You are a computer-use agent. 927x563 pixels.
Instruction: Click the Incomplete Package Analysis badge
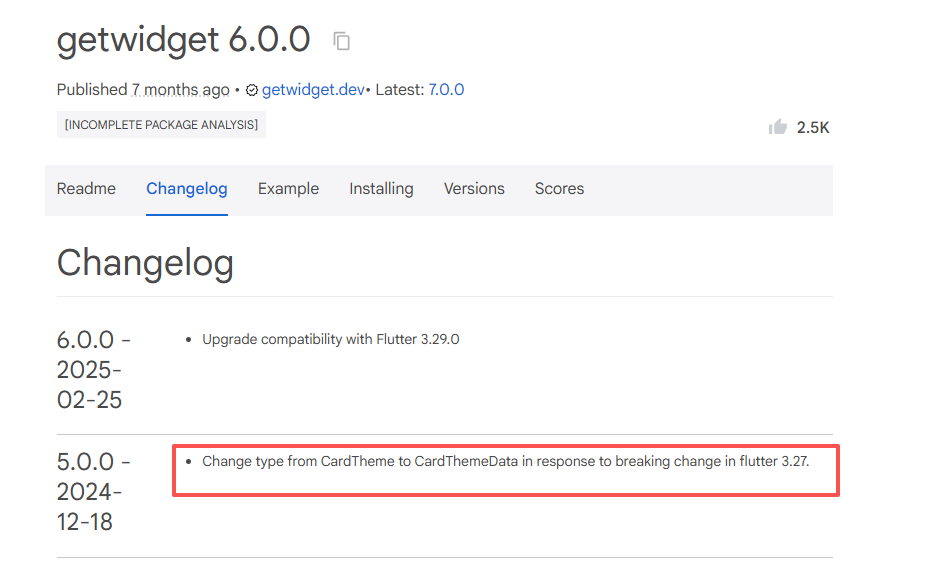click(x=161, y=124)
